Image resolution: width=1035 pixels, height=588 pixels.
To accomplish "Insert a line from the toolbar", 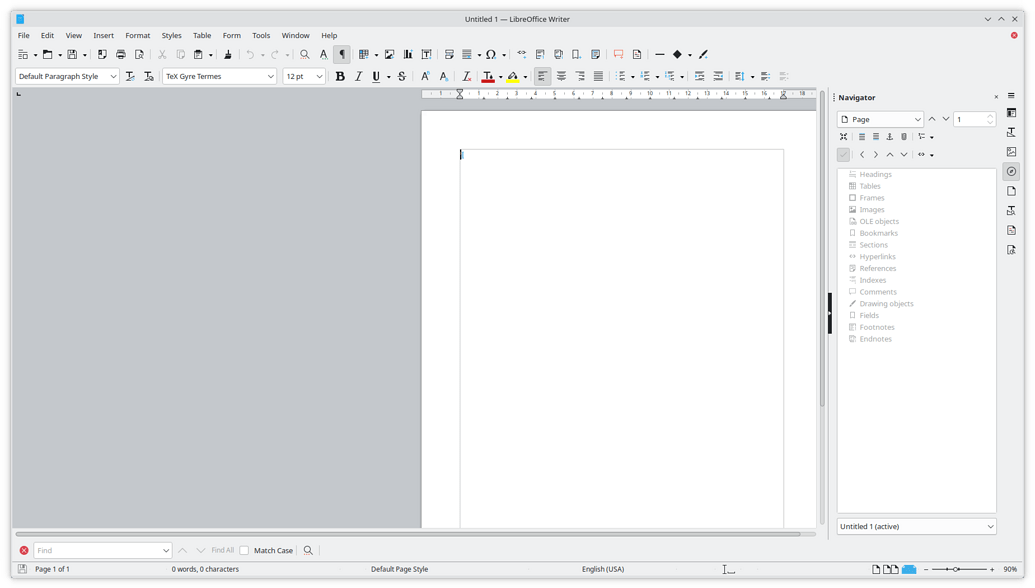I will pyautogui.click(x=659, y=55).
